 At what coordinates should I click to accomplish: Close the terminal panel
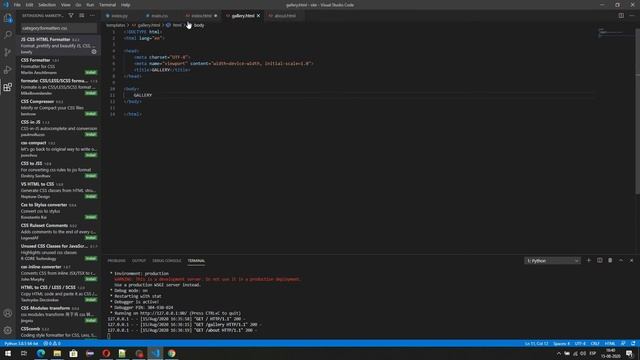[631, 260]
